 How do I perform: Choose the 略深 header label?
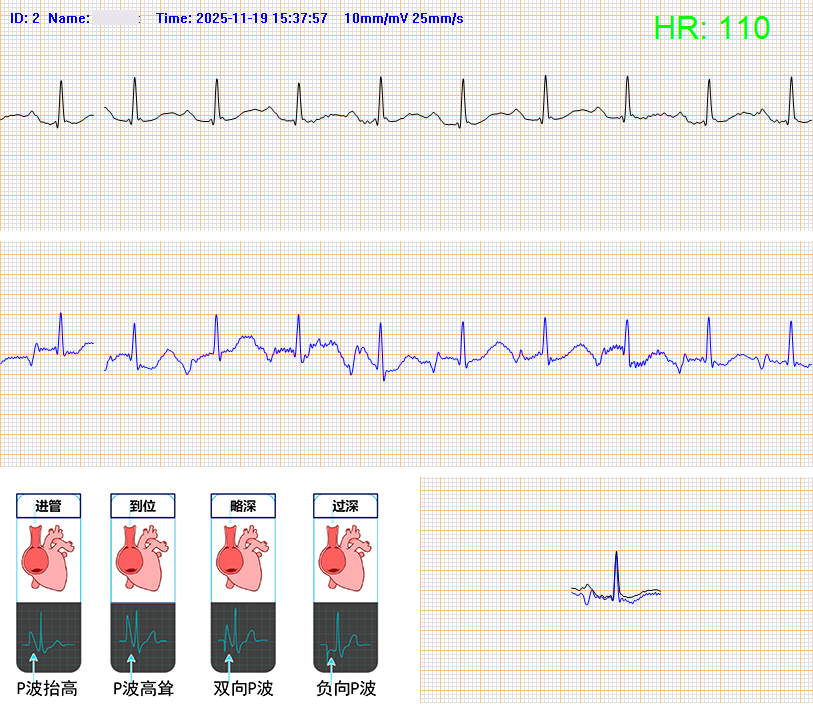(x=244, y=507)
